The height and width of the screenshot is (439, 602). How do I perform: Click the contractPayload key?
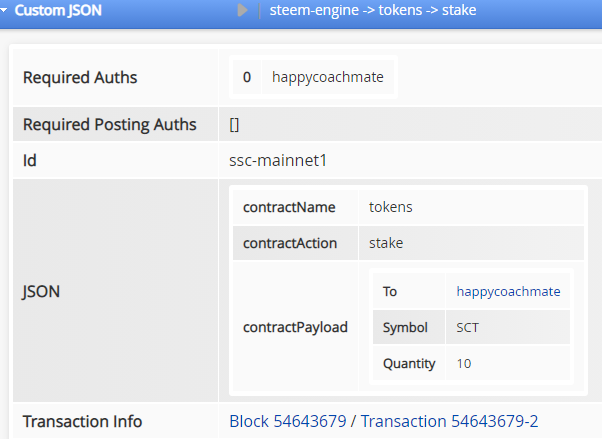click(x=295, y=327)
